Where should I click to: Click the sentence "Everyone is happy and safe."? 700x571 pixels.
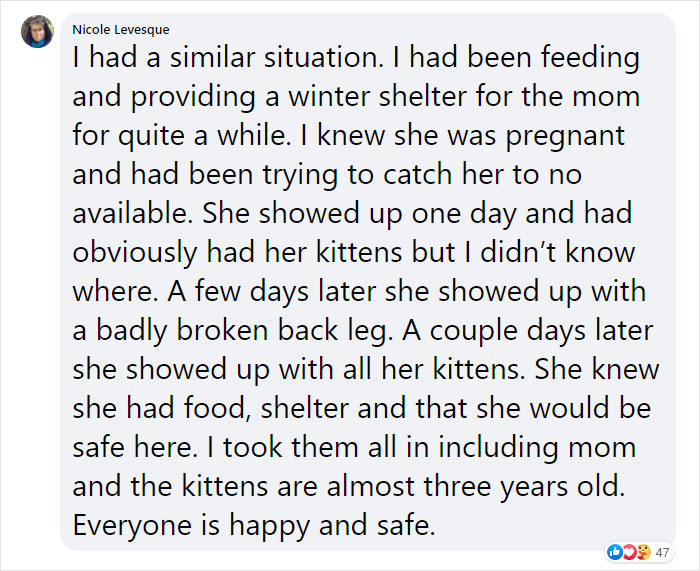254,525
